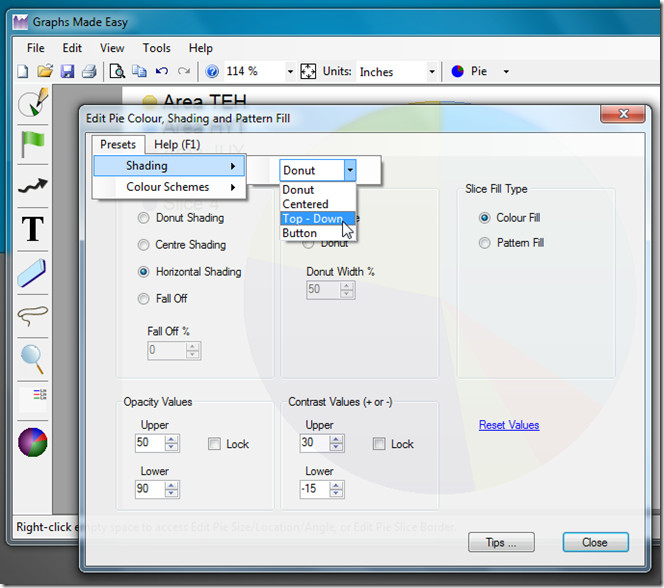
Task: Save with the floppy disk icon
Action: pos(67,72)
